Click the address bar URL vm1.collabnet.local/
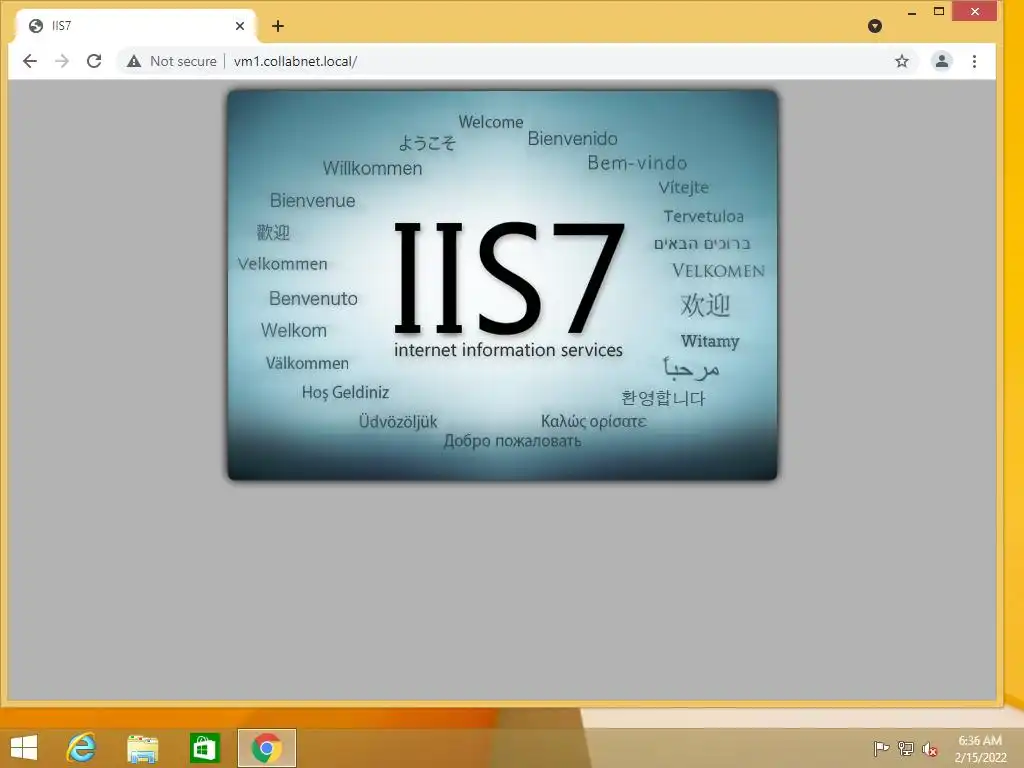This screenshot has height=768, width=1024. [x=295, y=61]
